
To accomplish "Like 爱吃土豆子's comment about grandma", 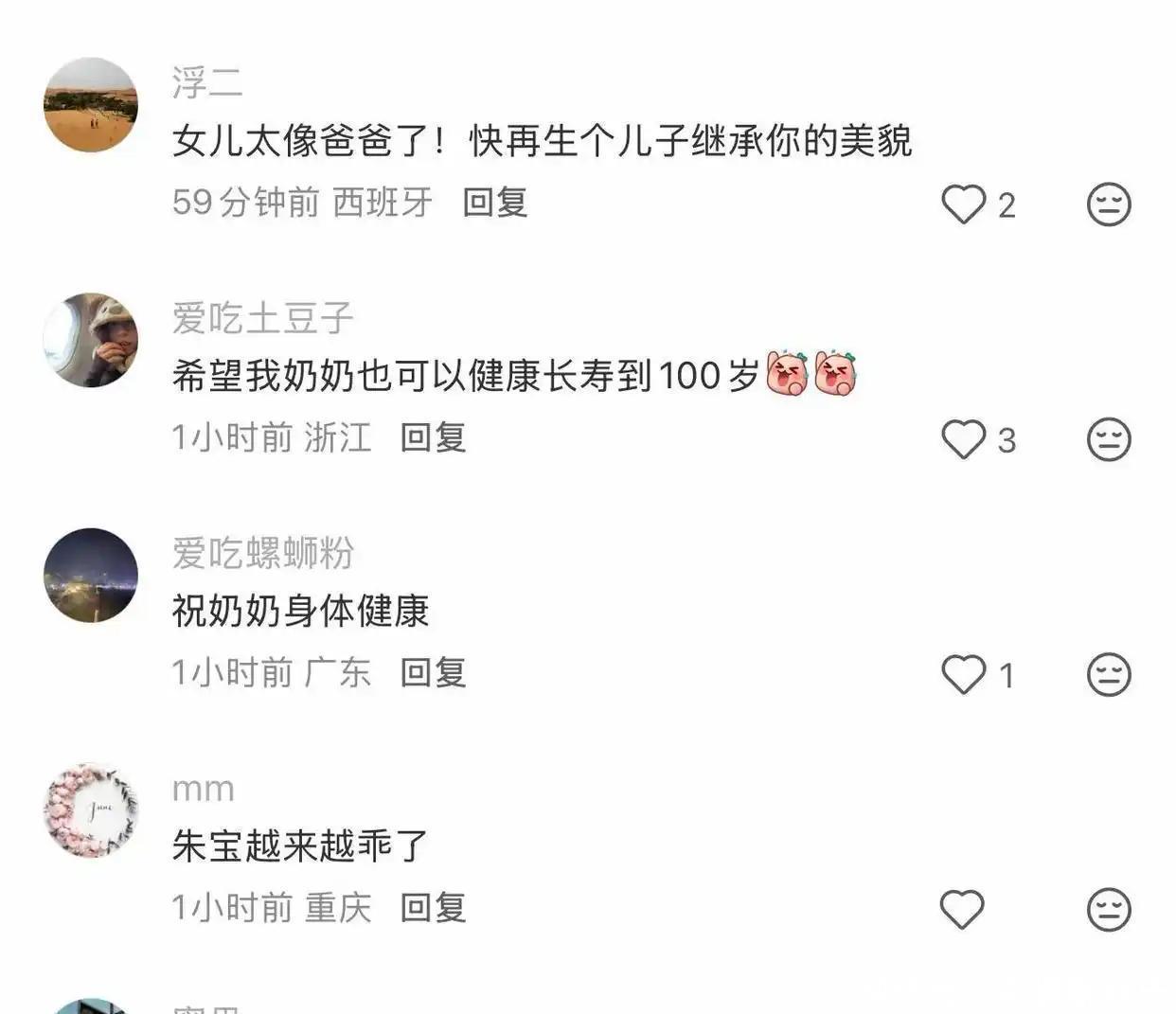I will tap(963, 439).
